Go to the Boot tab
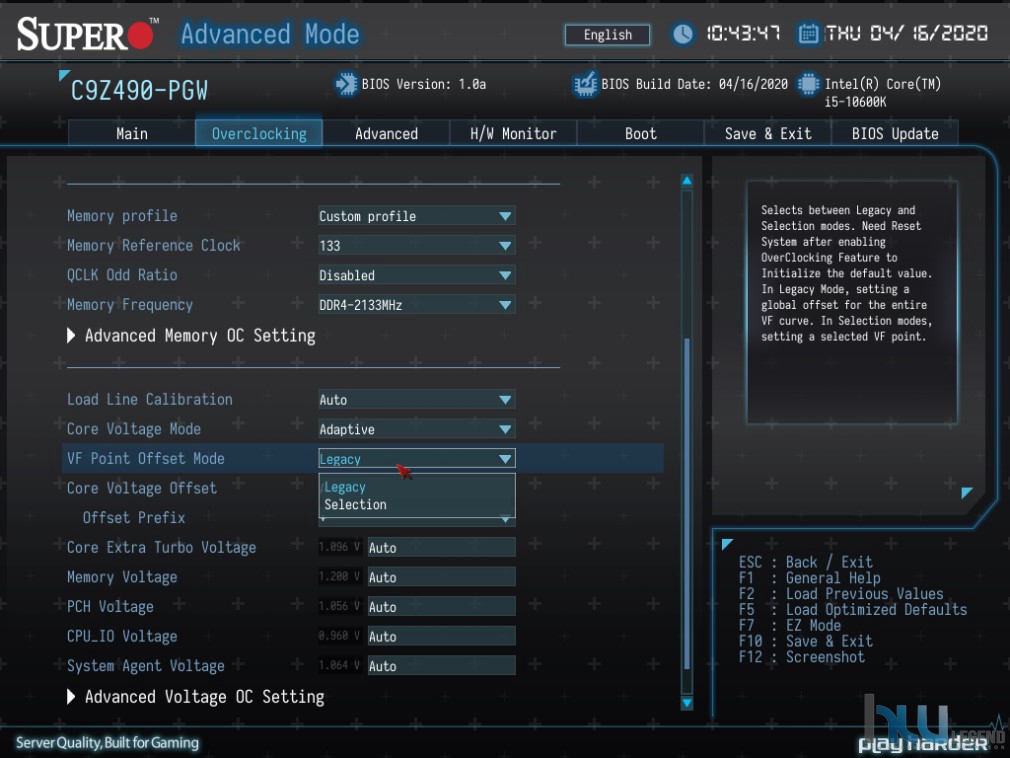 point(640,133)
